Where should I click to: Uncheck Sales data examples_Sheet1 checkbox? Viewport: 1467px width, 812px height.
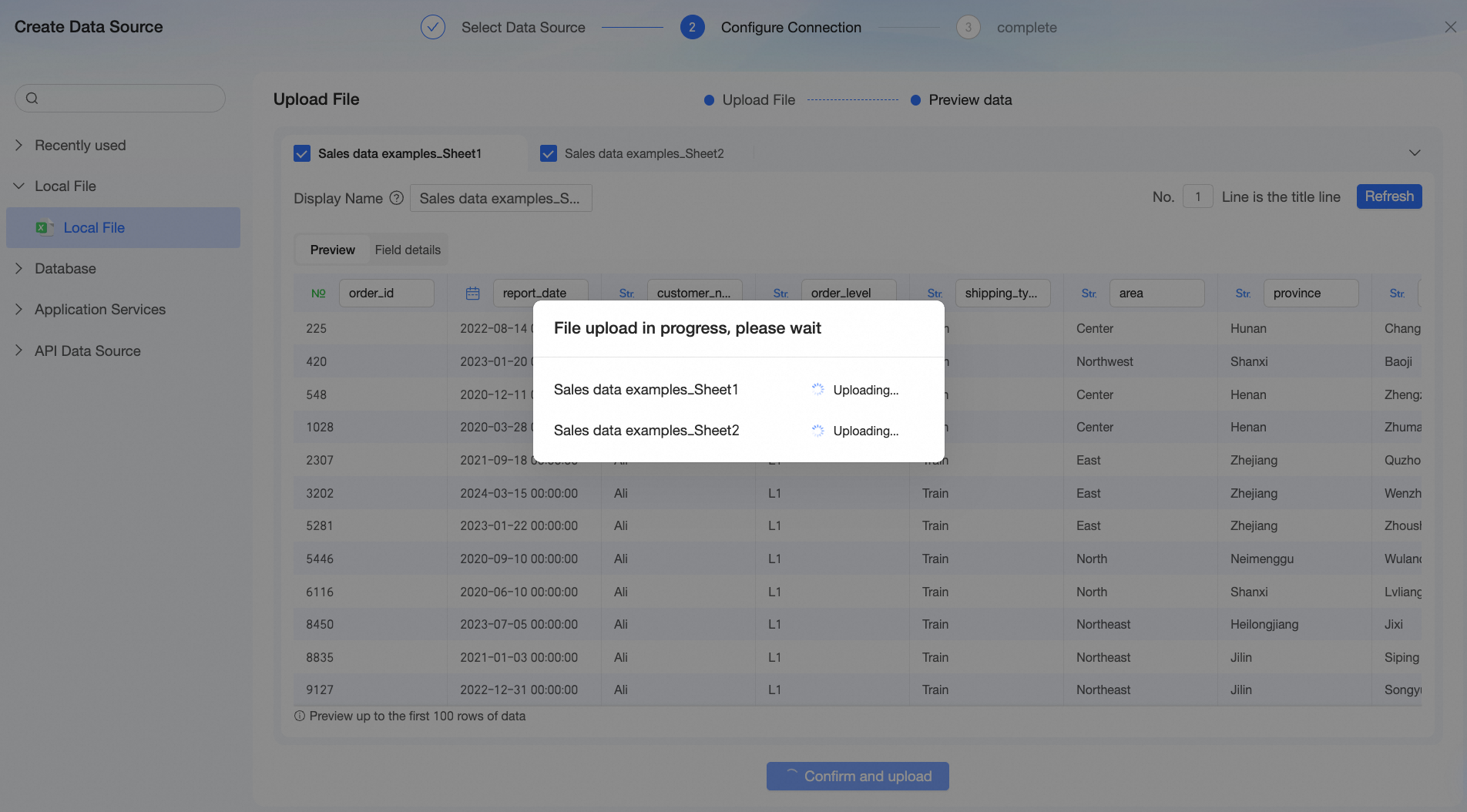[302, 153]
